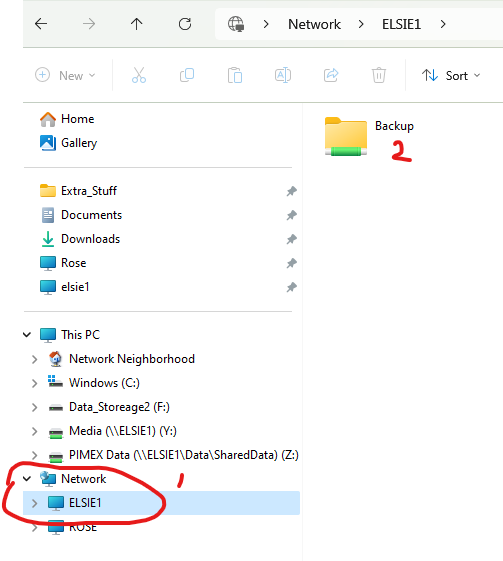The height and width of the screenshot is (561, 503).
Task: Collapse the This PC tree node
Action: pyautogui.click(x=27, y=335)
